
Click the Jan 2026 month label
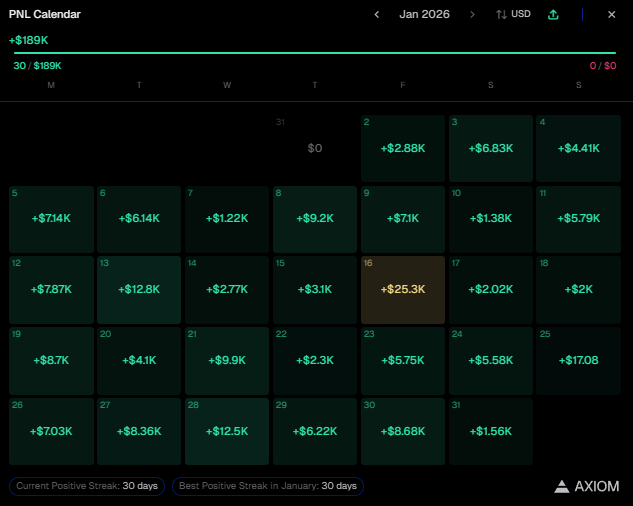pos(424,14)
